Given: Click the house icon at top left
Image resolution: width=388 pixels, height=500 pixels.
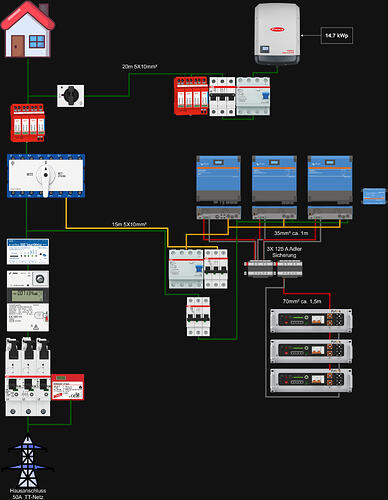Looking at the screenshot, I should tap(28, 29).
